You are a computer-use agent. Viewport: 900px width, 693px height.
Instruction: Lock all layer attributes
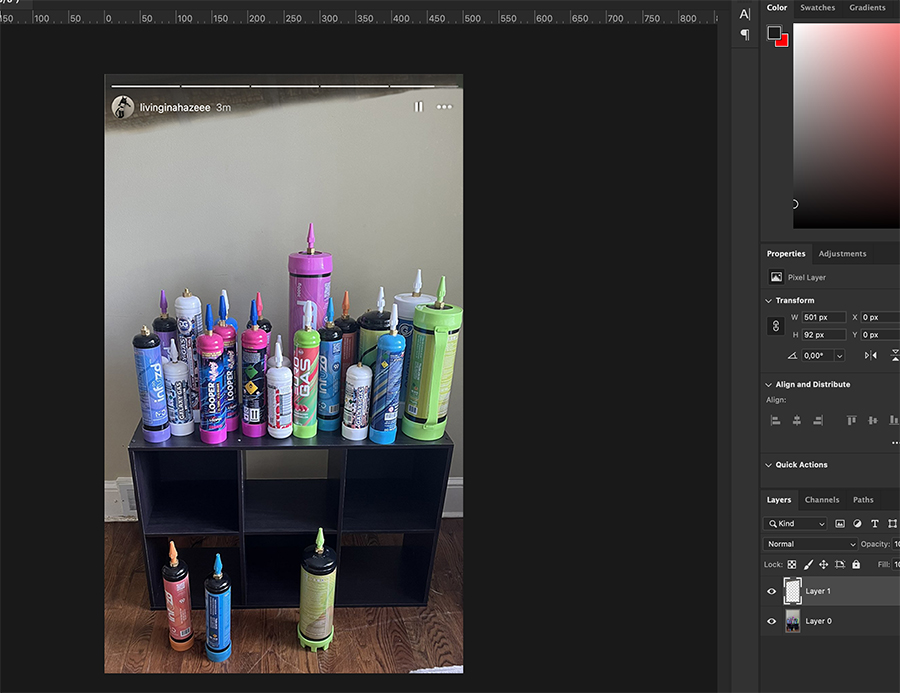pos(856,564)
